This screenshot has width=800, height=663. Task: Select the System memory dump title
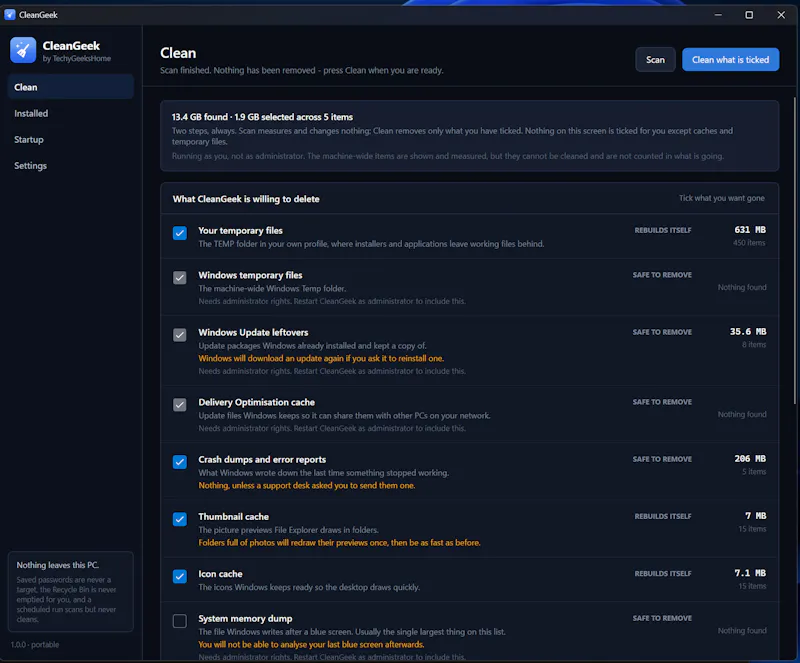point(245,619)
